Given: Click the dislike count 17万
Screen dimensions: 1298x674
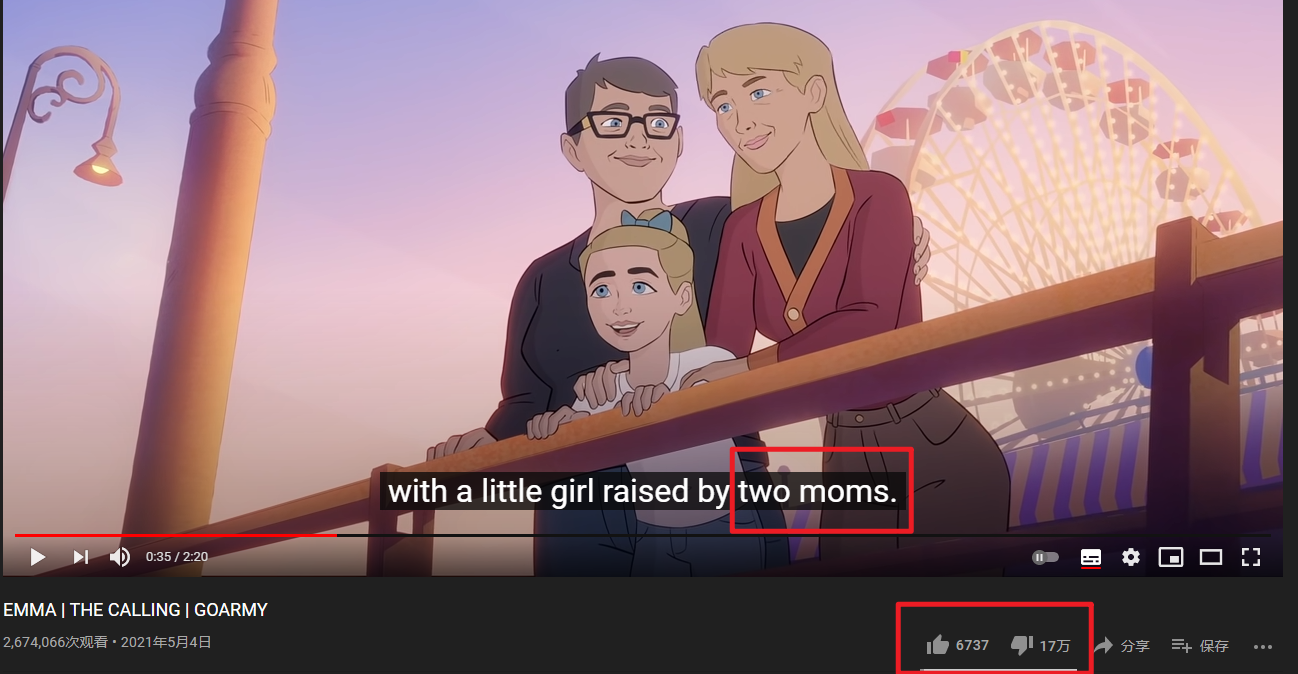Looking at the screenshot, I should 1055,646.
